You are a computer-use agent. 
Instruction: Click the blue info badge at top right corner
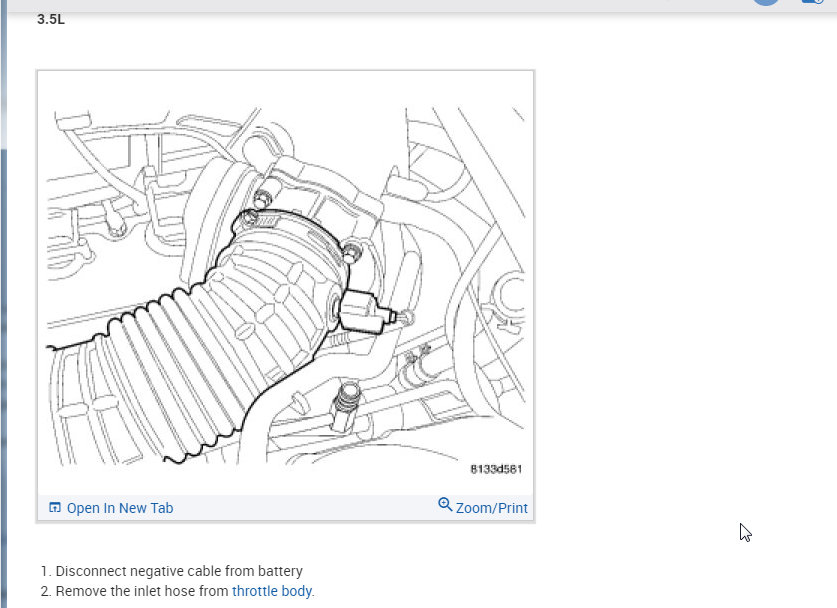click(x=813, y=2)
